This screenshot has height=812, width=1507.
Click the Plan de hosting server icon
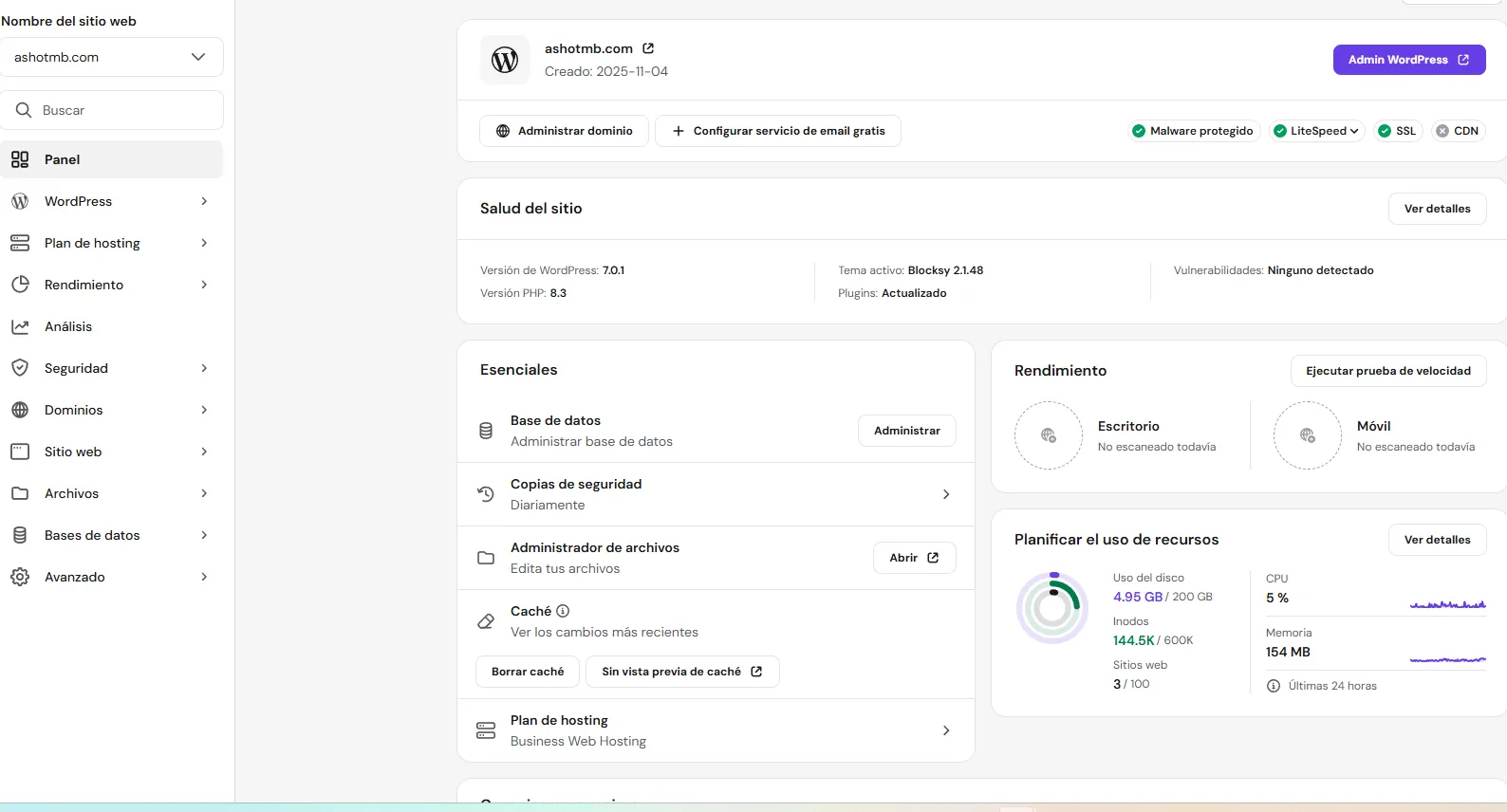point(20,243)
